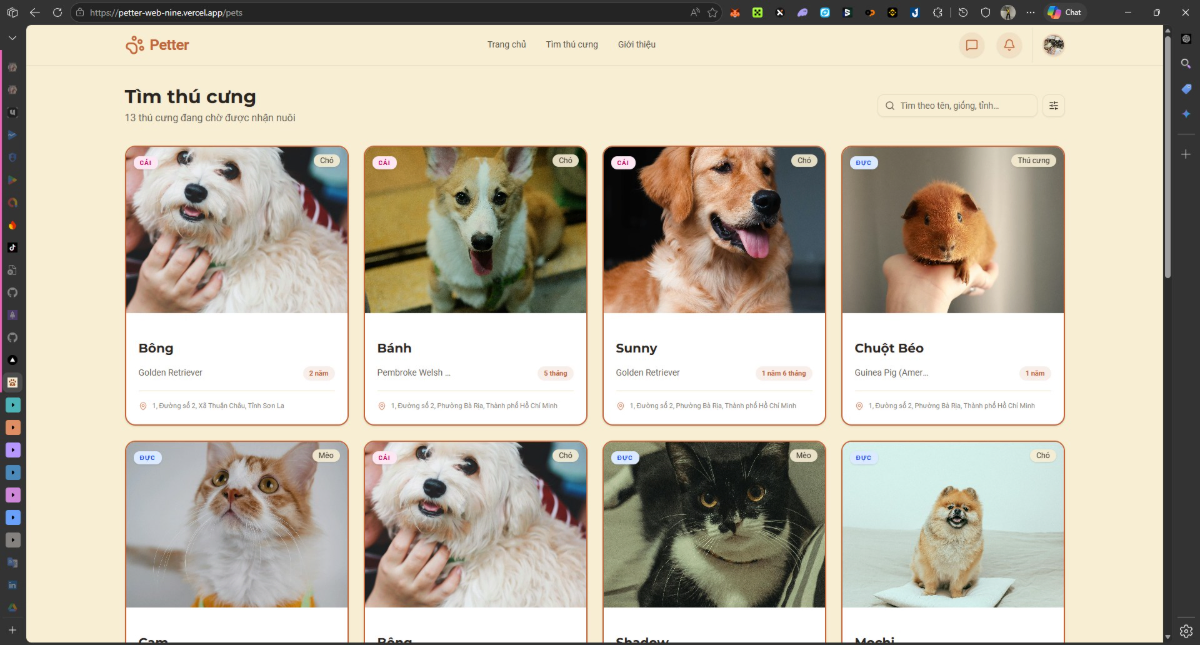Click the pet name Bánh
Viewport: 1200px width, 645px height.
(394, 348)
